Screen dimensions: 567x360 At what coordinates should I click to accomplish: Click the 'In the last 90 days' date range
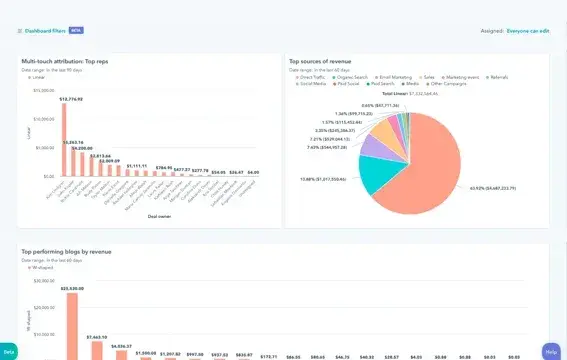(64, 70)
